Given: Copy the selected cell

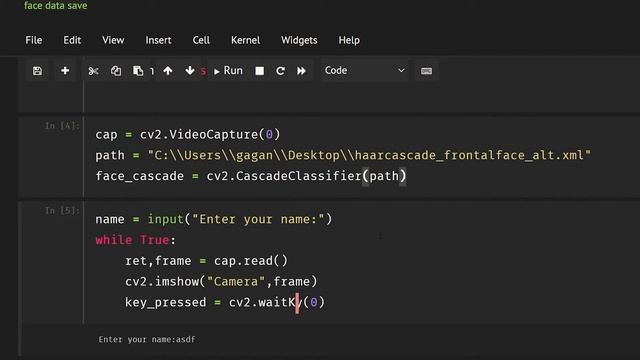Looking at the screenshot, I should point(116,71).
